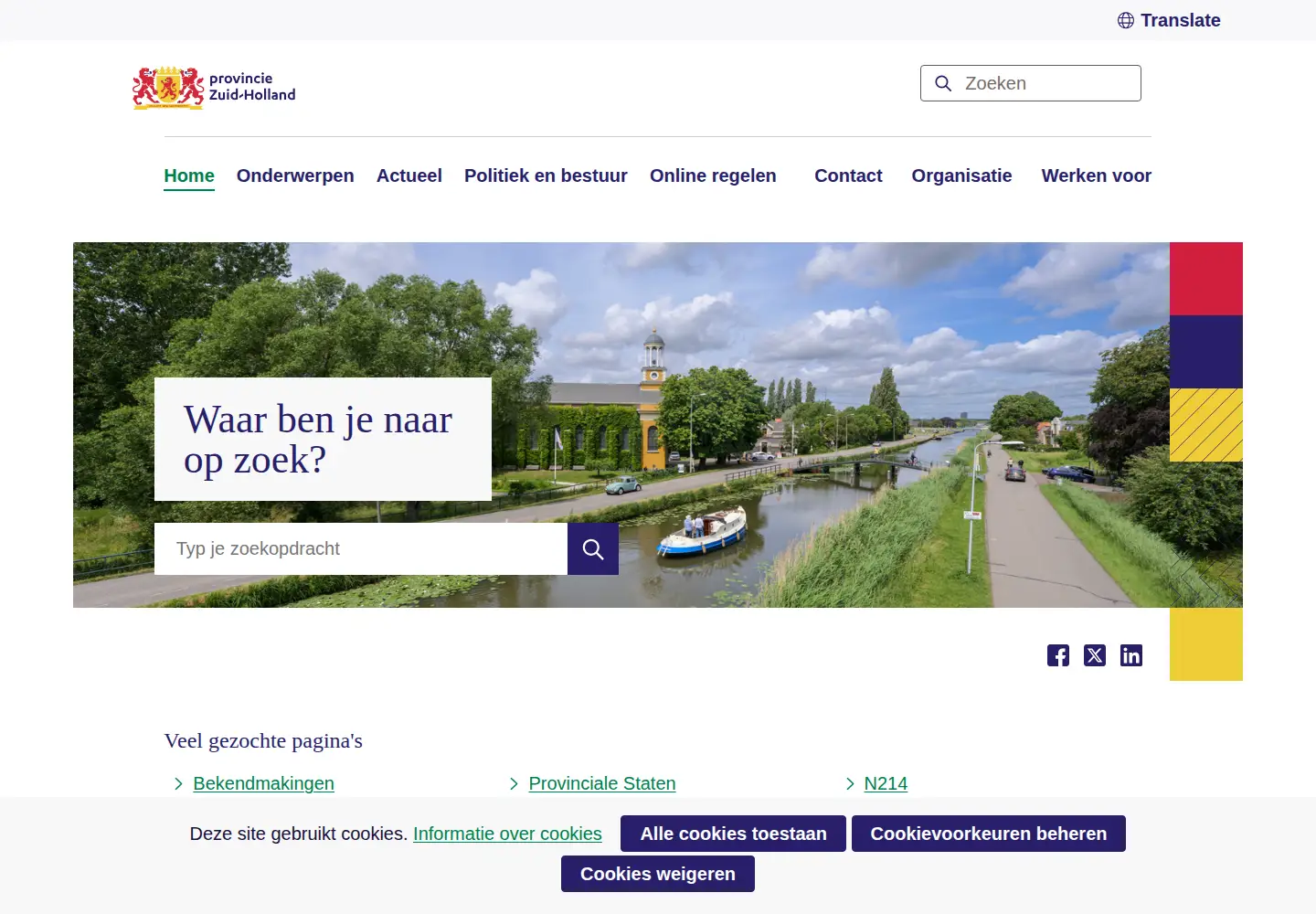Image resolution: width=1316 pixels, height=914 pixels.
Task: Click Cookies weigeren button
Action: click(658, 874)
